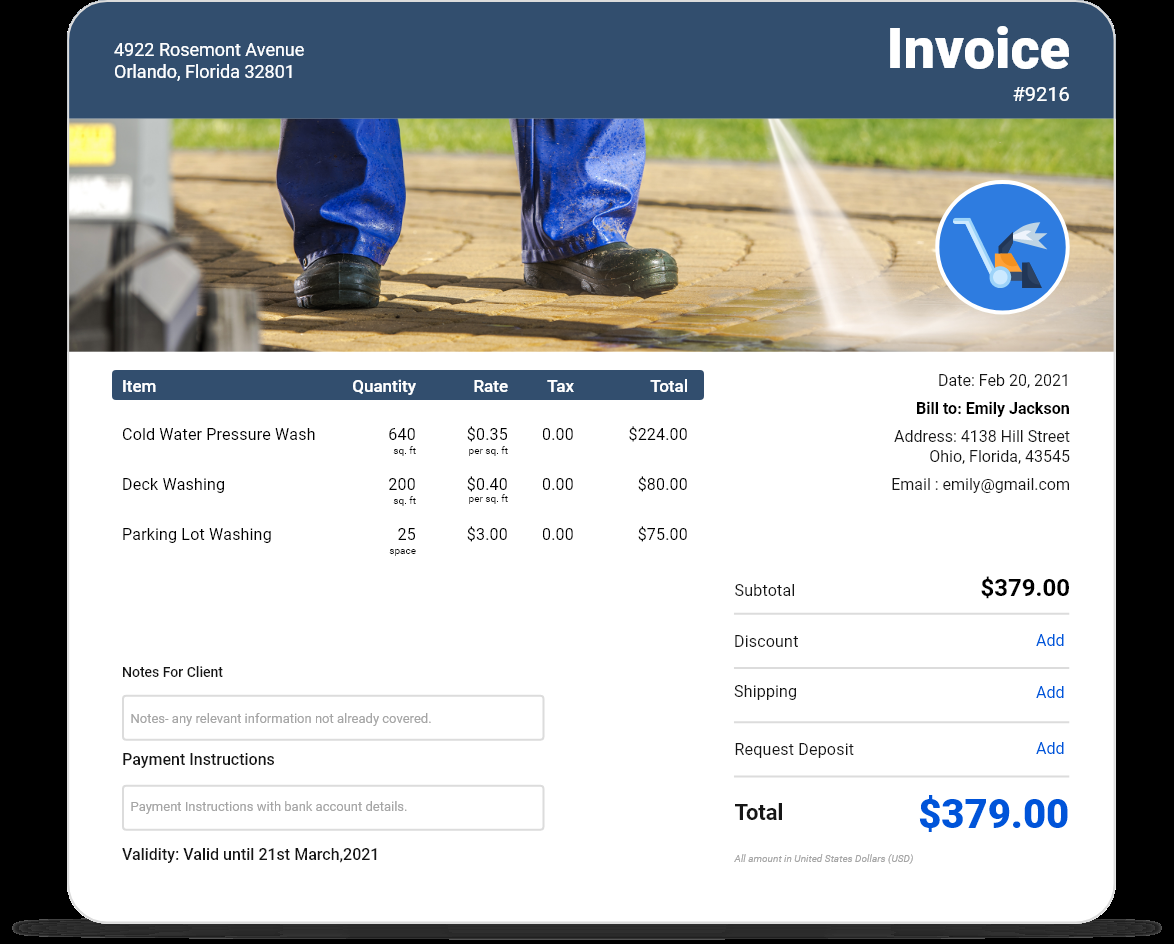Select the email address emily@gmail.com
Screen dimensions: 1174x944
[x=1006, y=484]
